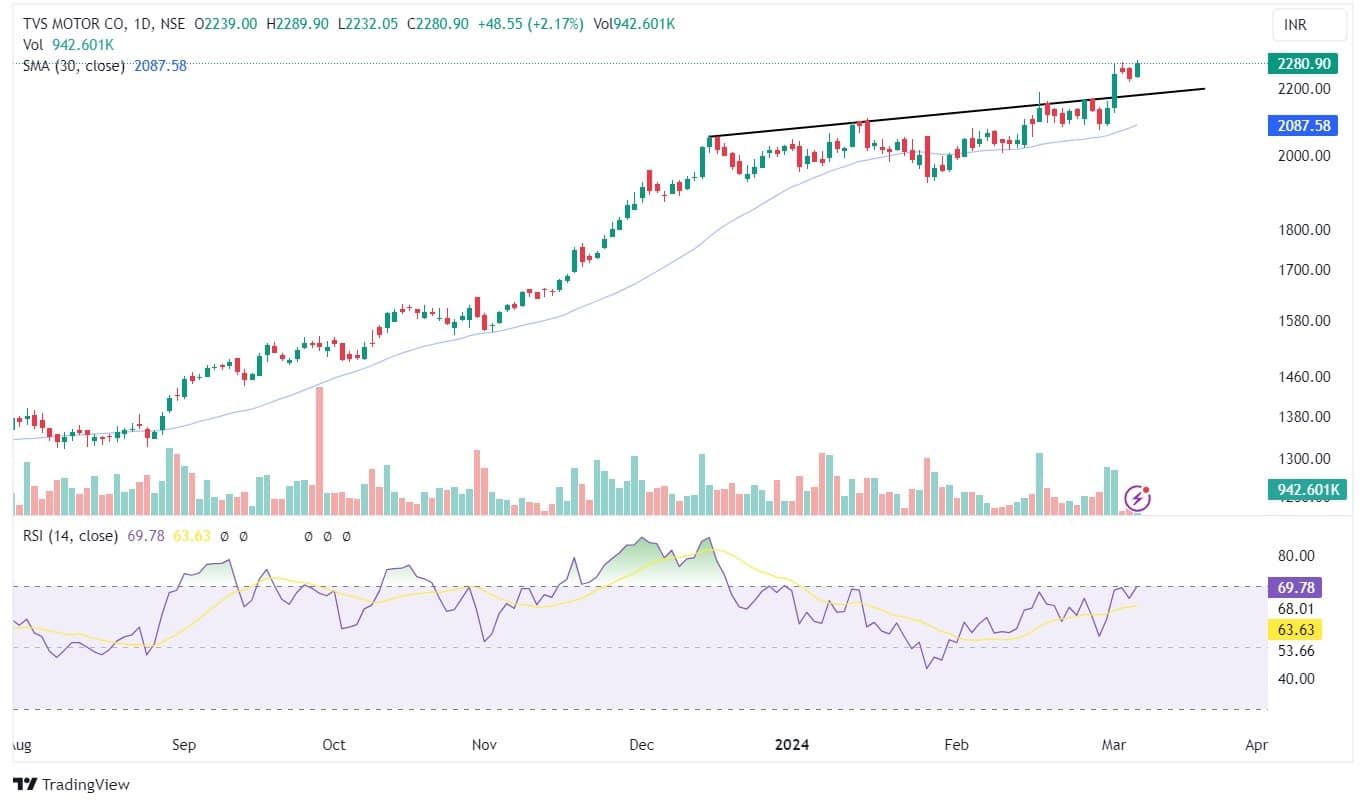The image size is (1366, 806).
Task: Click the 40.00 RSI axis label
Action: tap(1297, 678)
